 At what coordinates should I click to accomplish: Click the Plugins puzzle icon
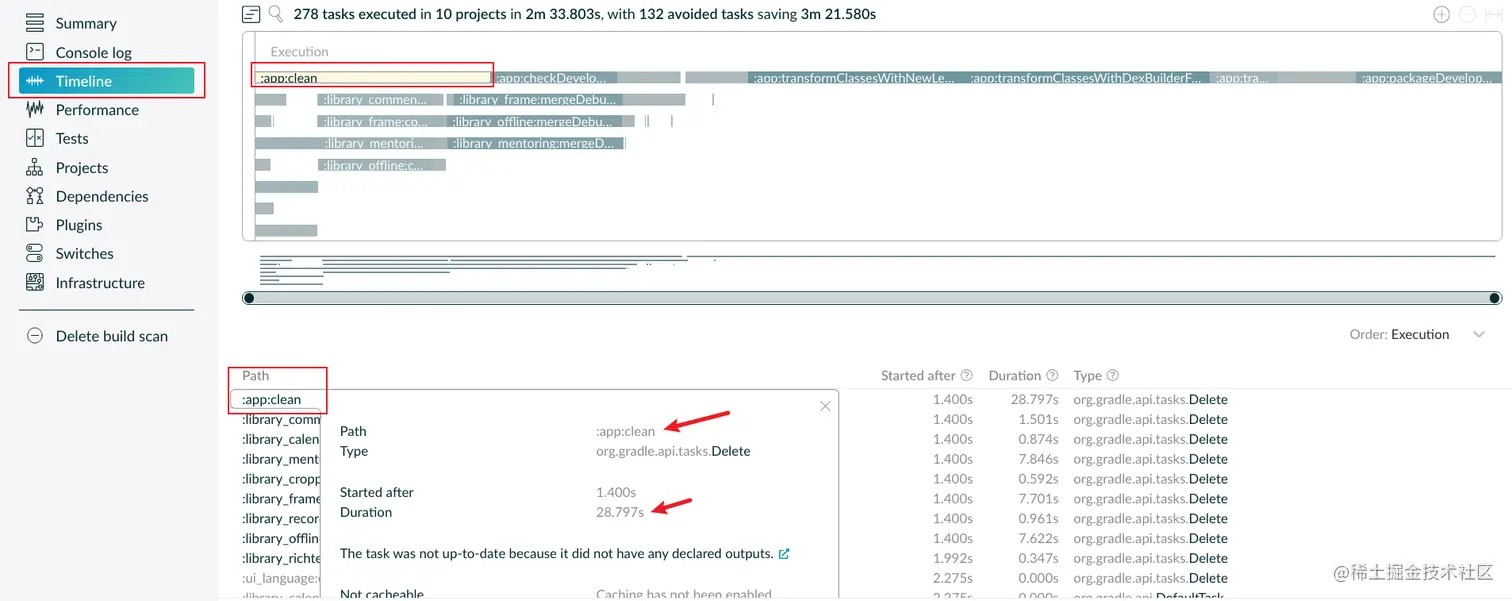(35, 225)
